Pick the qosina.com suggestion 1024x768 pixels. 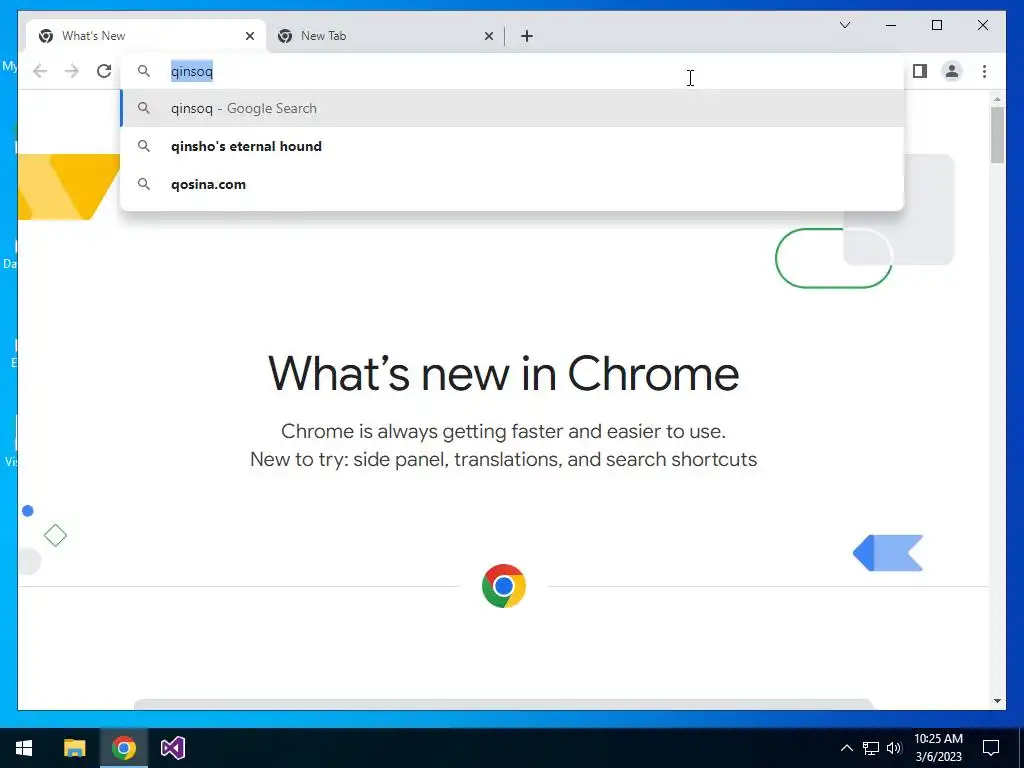tap(512, 184)
